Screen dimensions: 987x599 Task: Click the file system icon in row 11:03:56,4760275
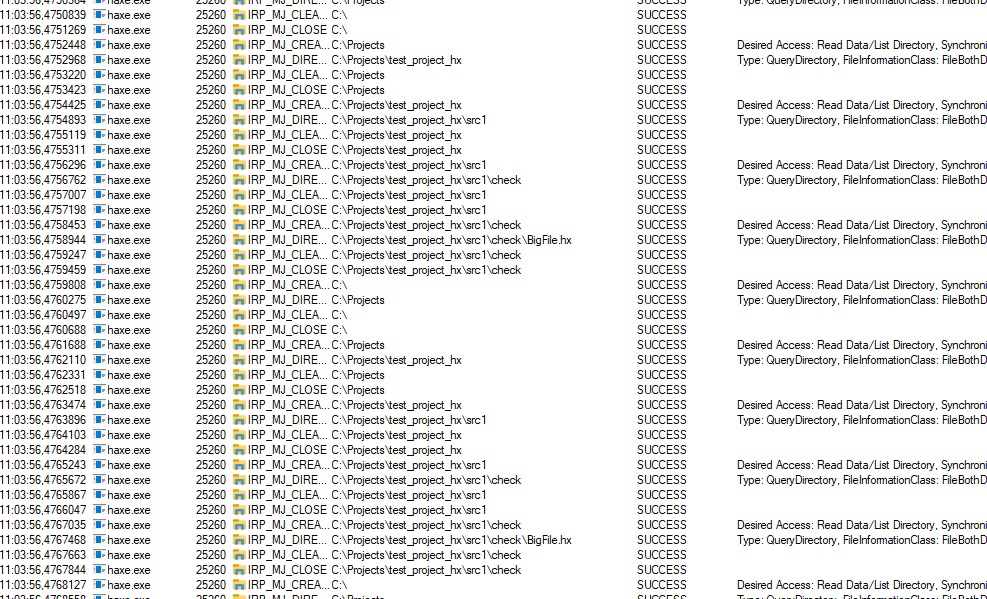point(239,300)
